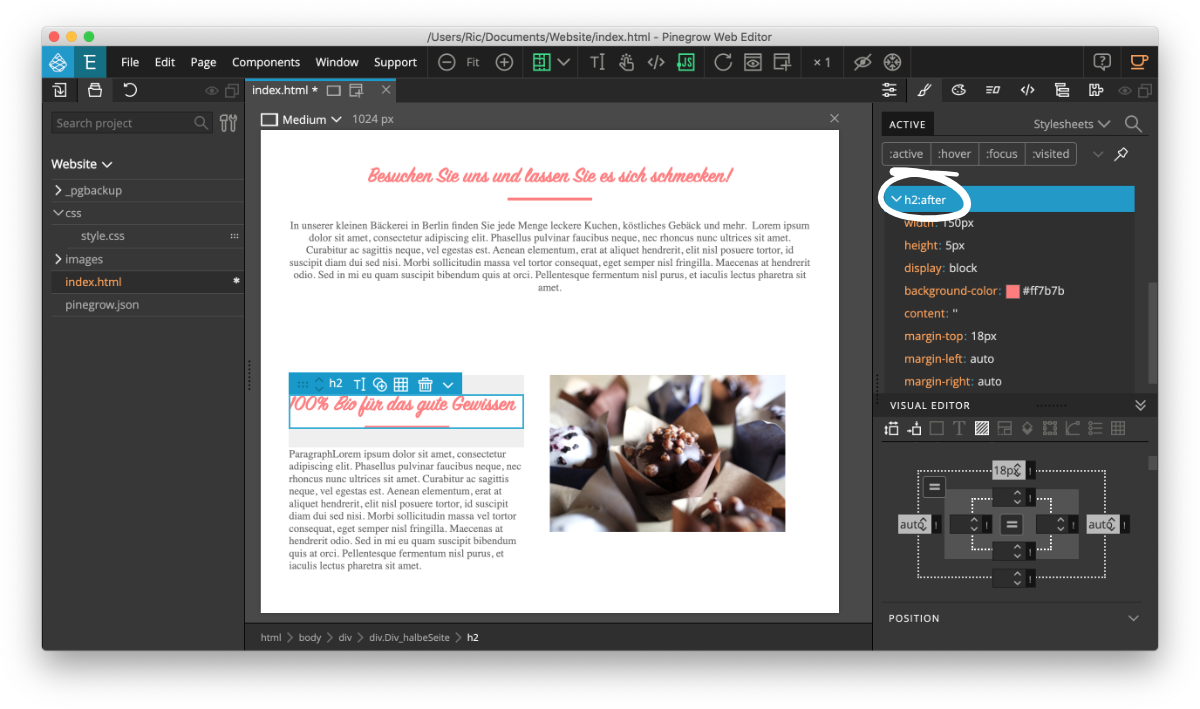Toggle the :focus pseudo-class state
Screen dimensions: 1200x709
pyautogui.click(x=1001, y=154)
